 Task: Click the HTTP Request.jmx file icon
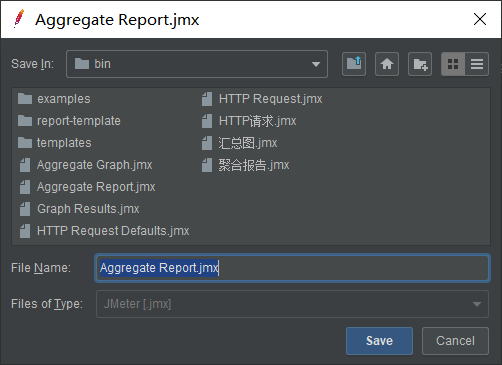pyautogui.click(x=207, y=99)
